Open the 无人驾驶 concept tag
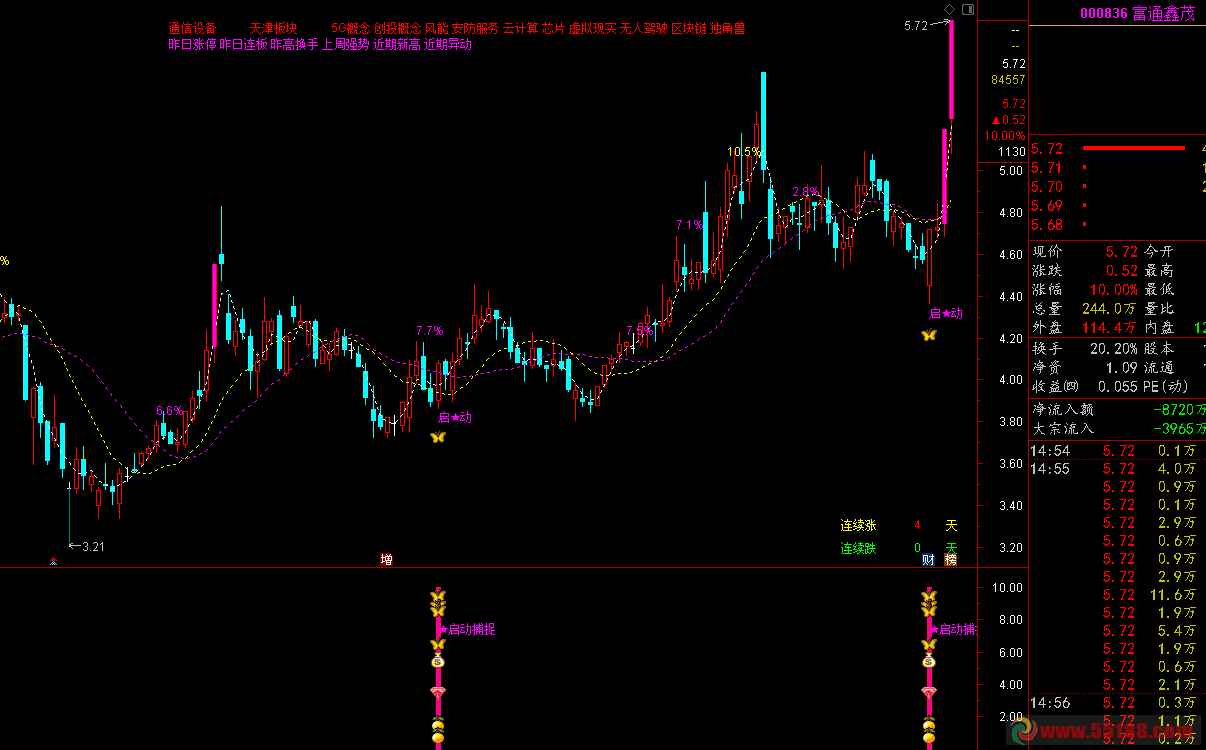The width and height of the screenshot is (1206, 750). [643, 29]
